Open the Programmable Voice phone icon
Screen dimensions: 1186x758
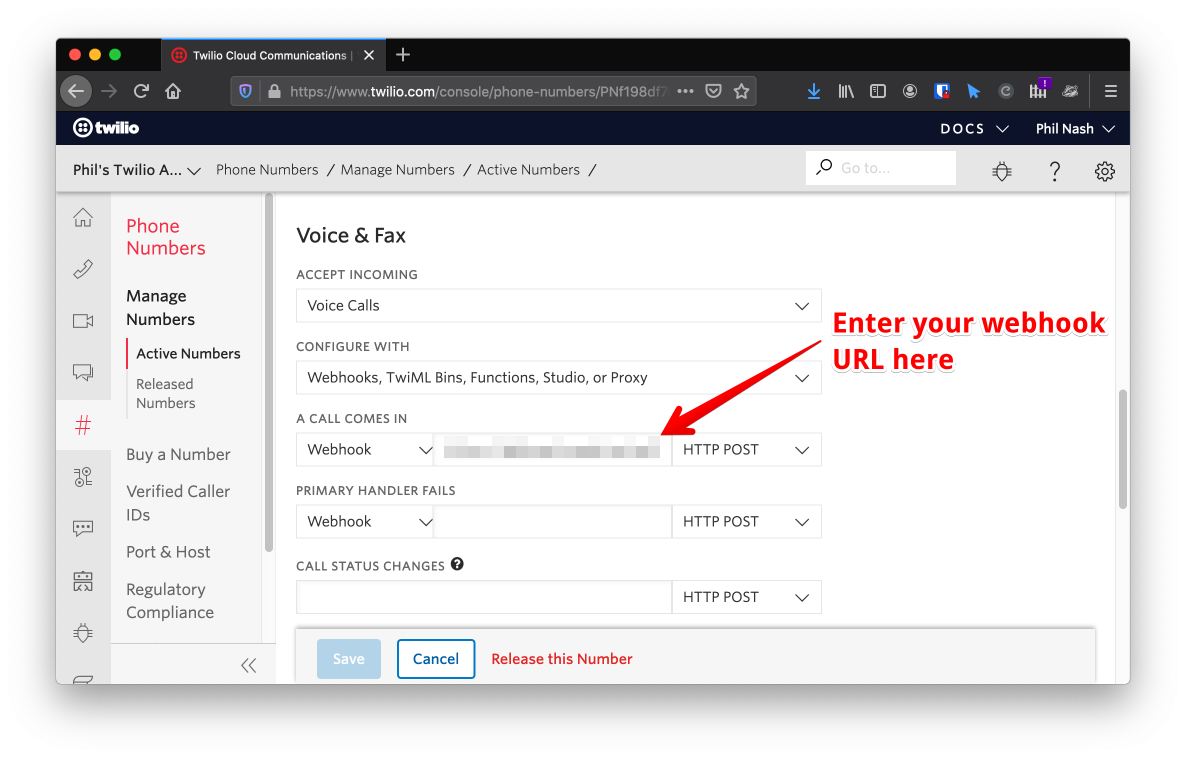pos(83,269)
